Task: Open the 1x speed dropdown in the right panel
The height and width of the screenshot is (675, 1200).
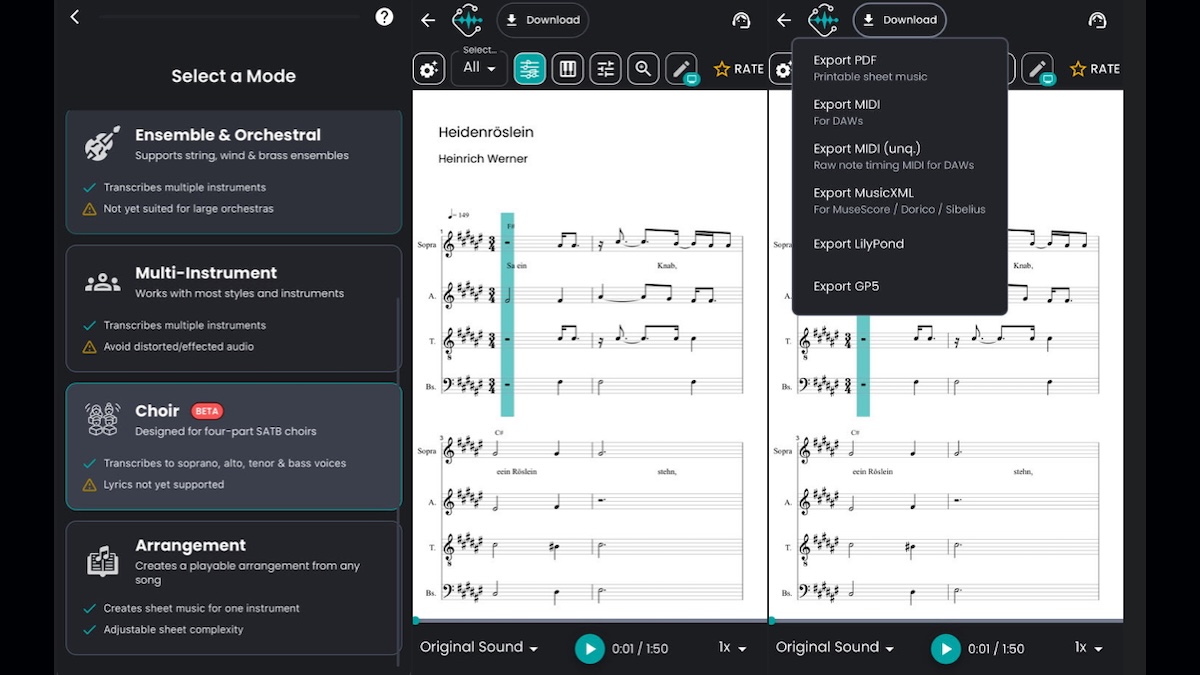Action: point(1089,648)
